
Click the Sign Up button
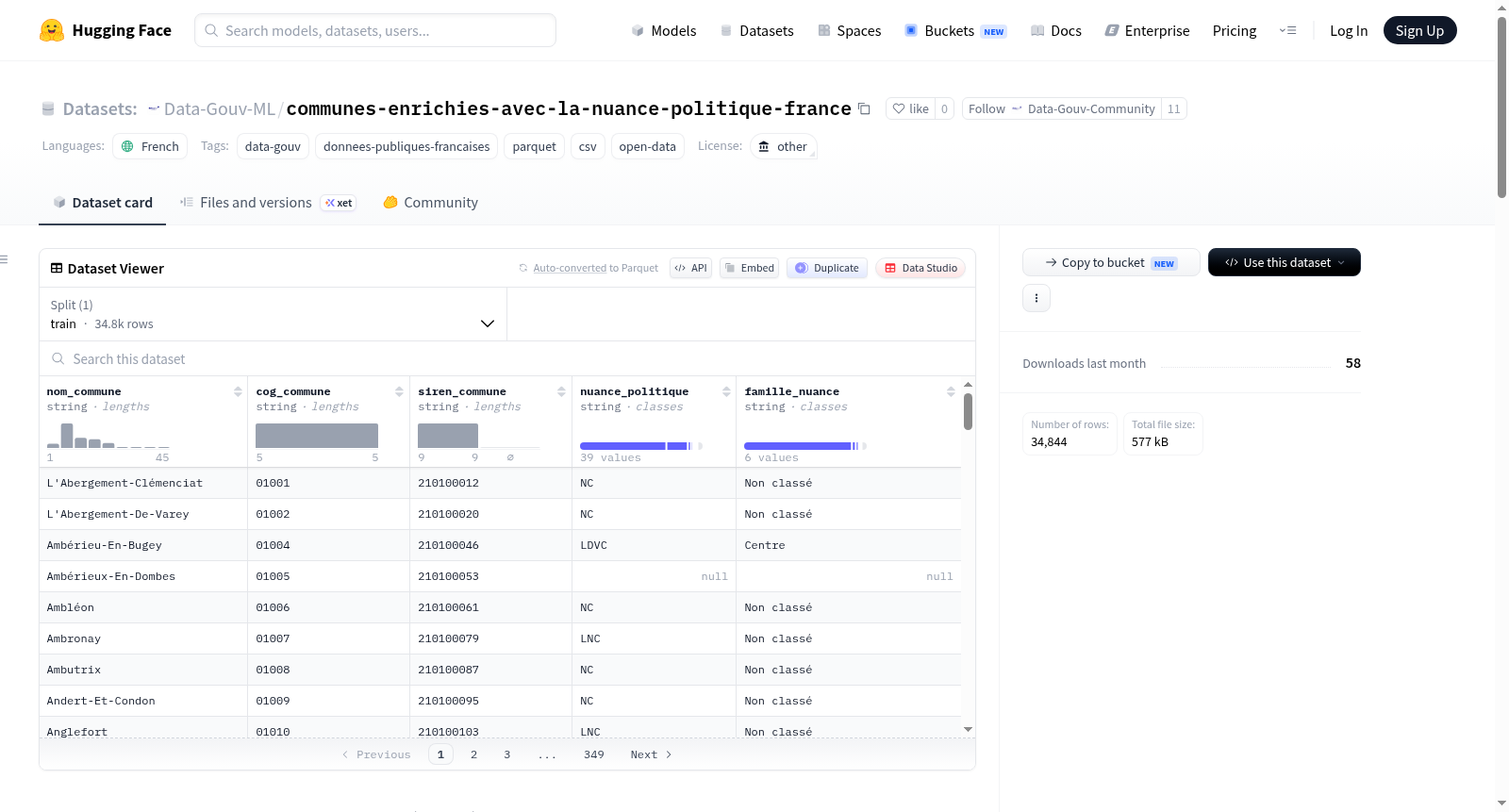tap(1419, 30)
